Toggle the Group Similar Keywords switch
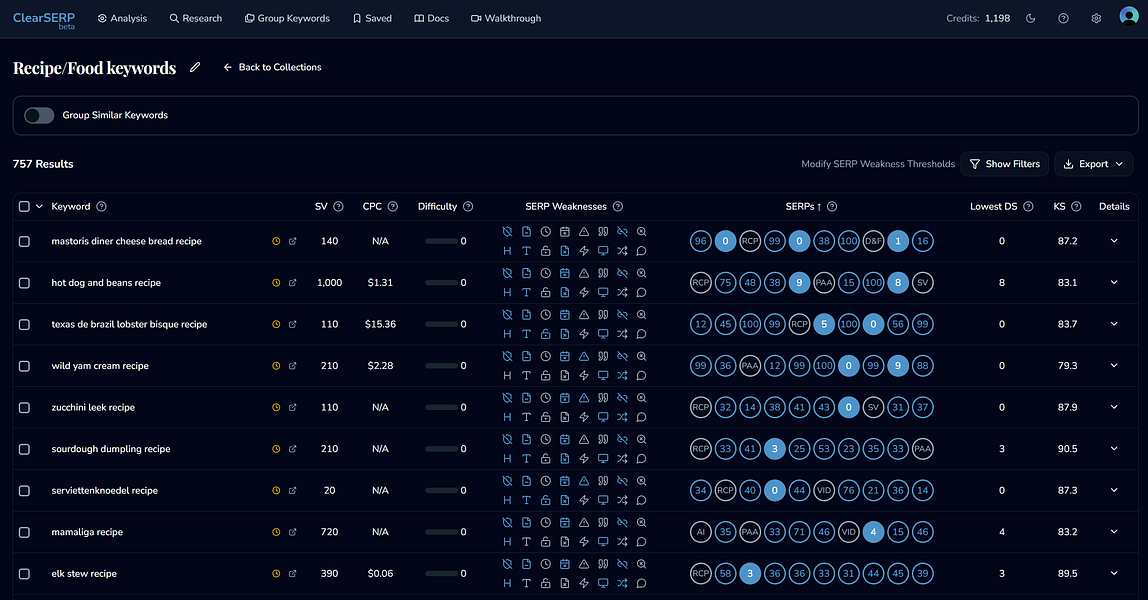Screen dimensions: 1148x600 pyautogui.click(x=39, y=115)
